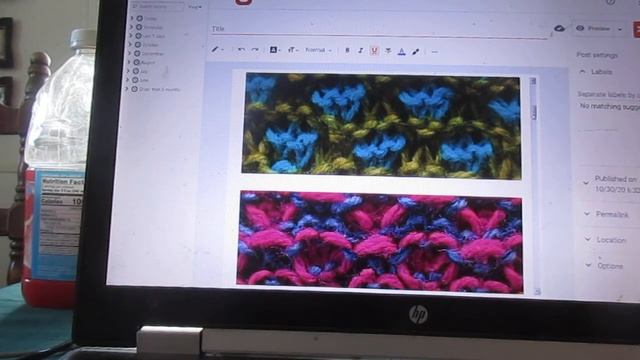The image size is (640, 360).
Task: Expand the September row chevron
Action: [130, 53]
